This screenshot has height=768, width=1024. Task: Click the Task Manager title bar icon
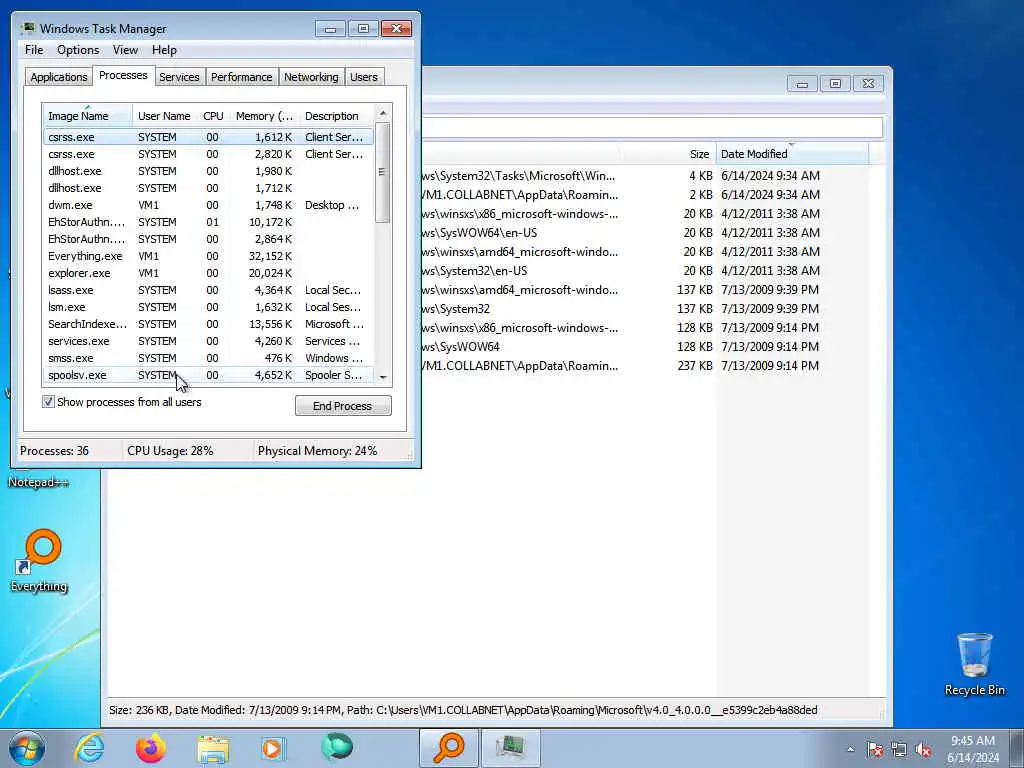coord(27,28)
